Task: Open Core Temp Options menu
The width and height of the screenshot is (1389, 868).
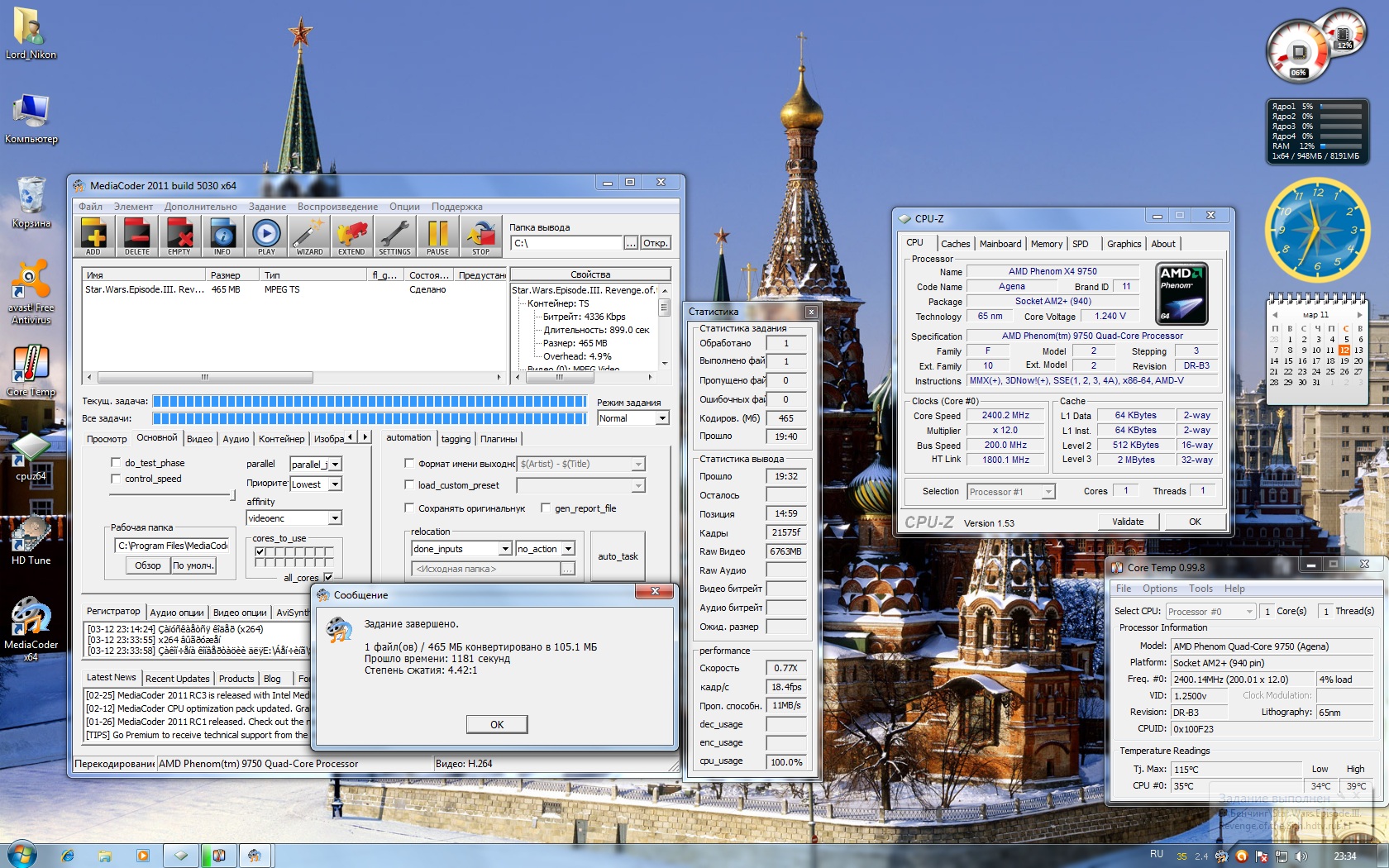Action: 1160,589
